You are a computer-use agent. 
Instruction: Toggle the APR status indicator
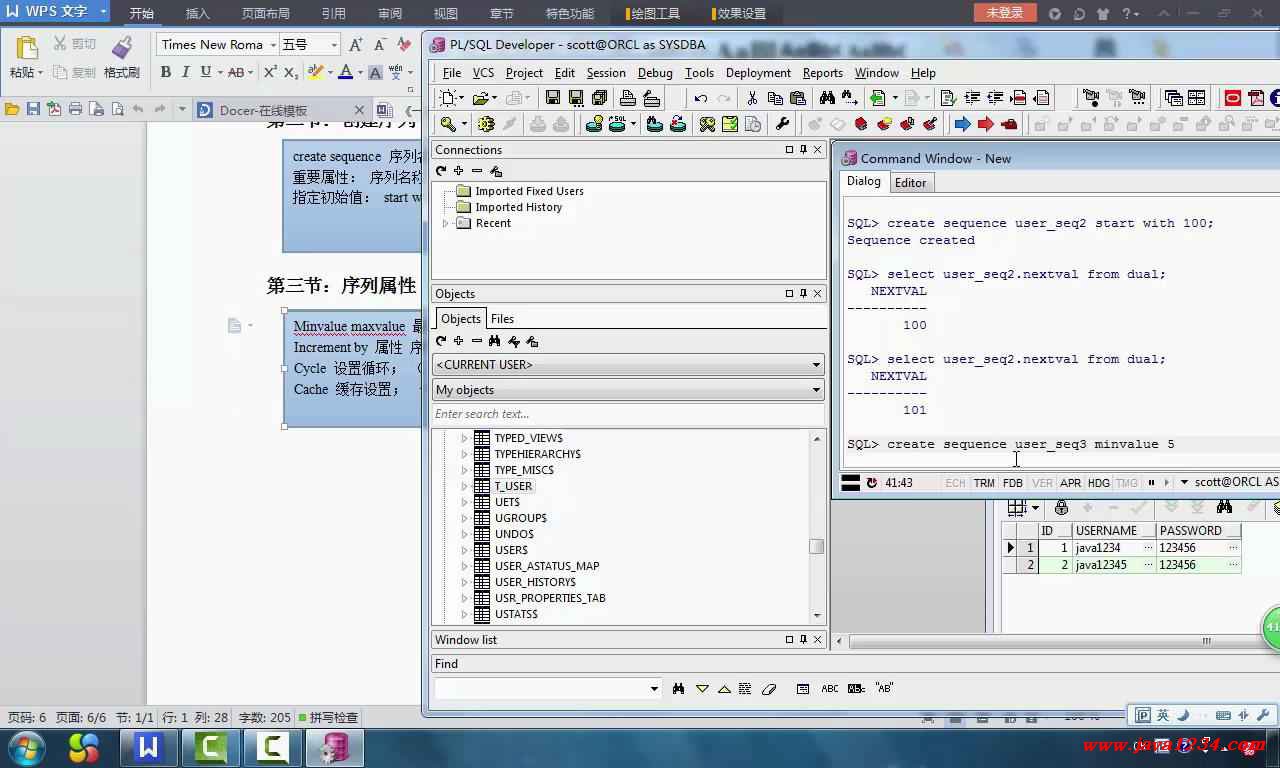tap(1070, 483)
